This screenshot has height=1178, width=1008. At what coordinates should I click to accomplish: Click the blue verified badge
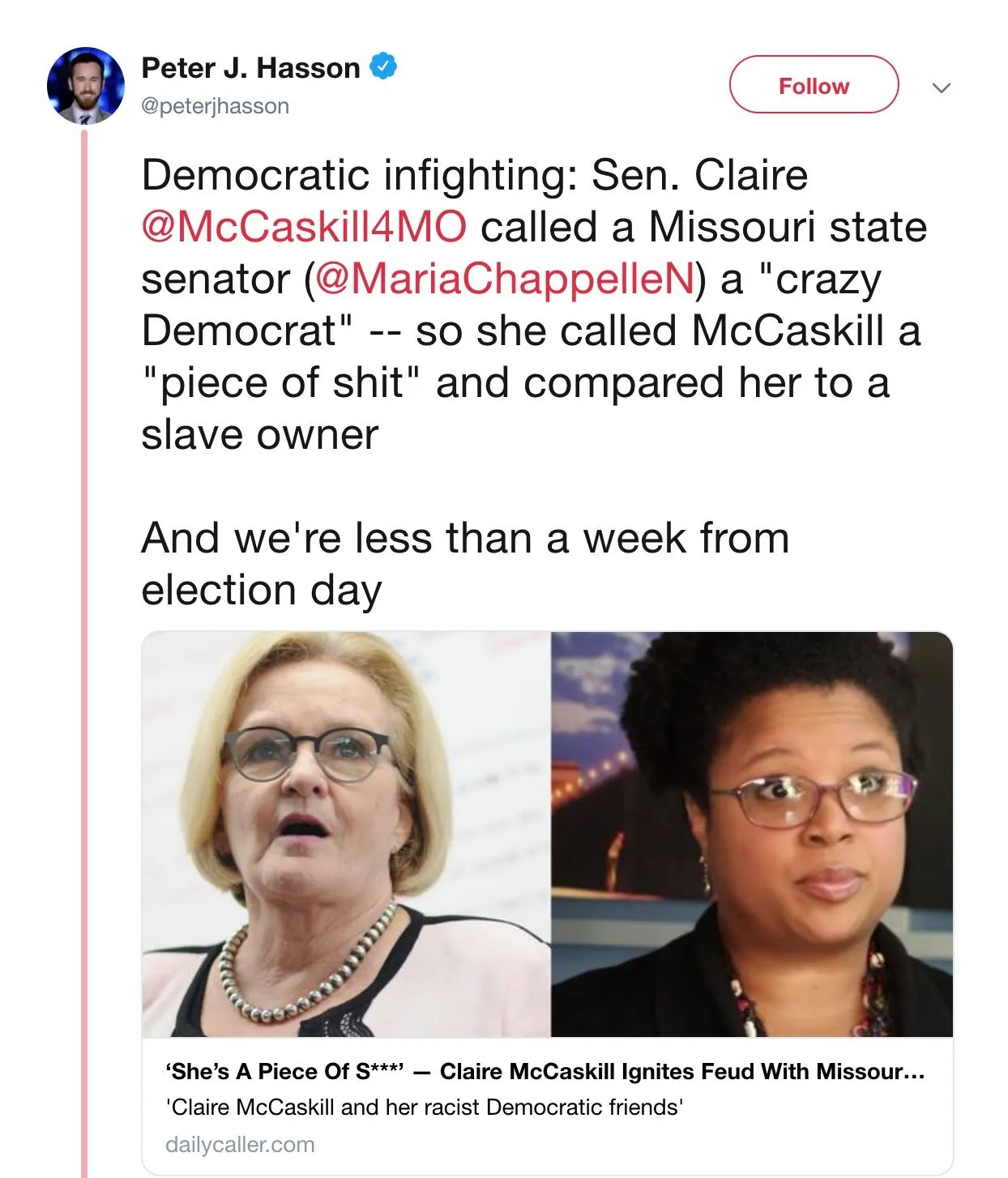(x=383, y=66)
